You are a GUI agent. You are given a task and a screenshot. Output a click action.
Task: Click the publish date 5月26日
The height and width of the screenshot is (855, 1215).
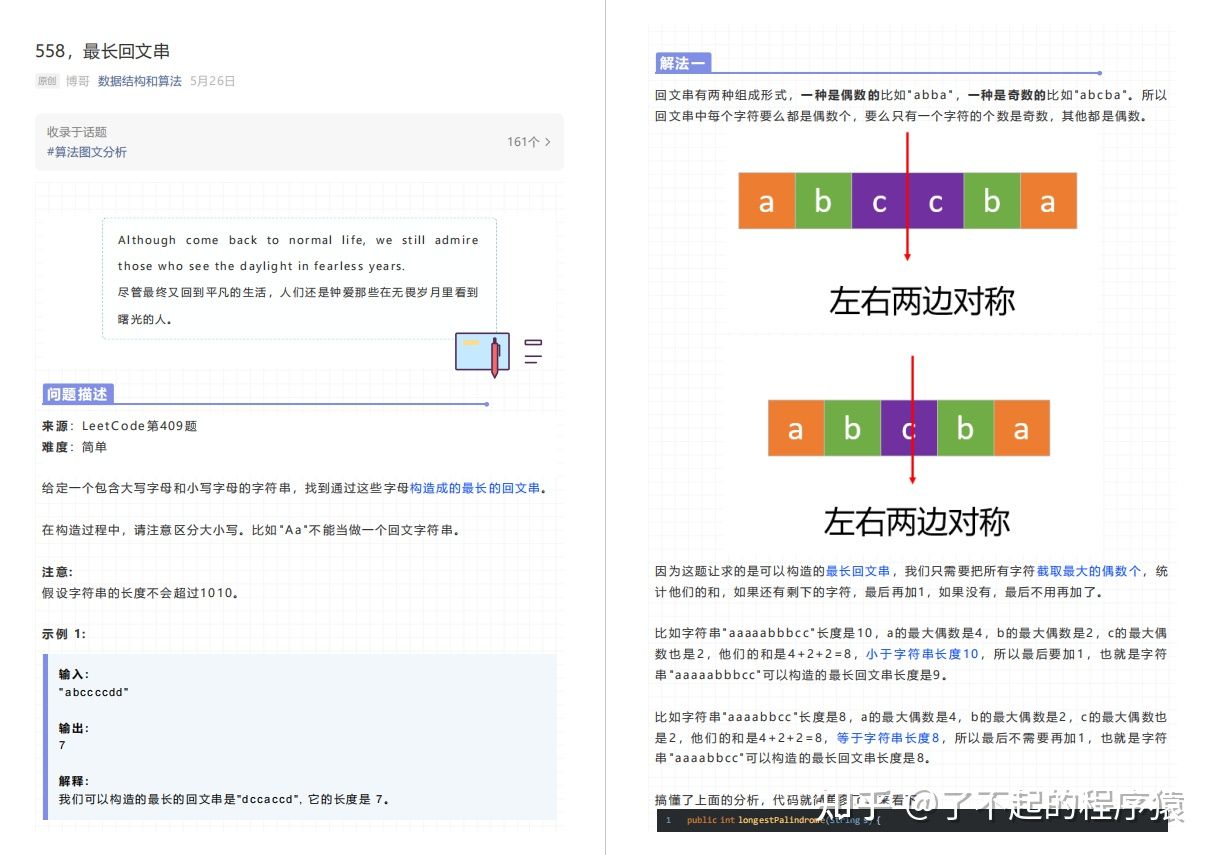pos(212,81)
